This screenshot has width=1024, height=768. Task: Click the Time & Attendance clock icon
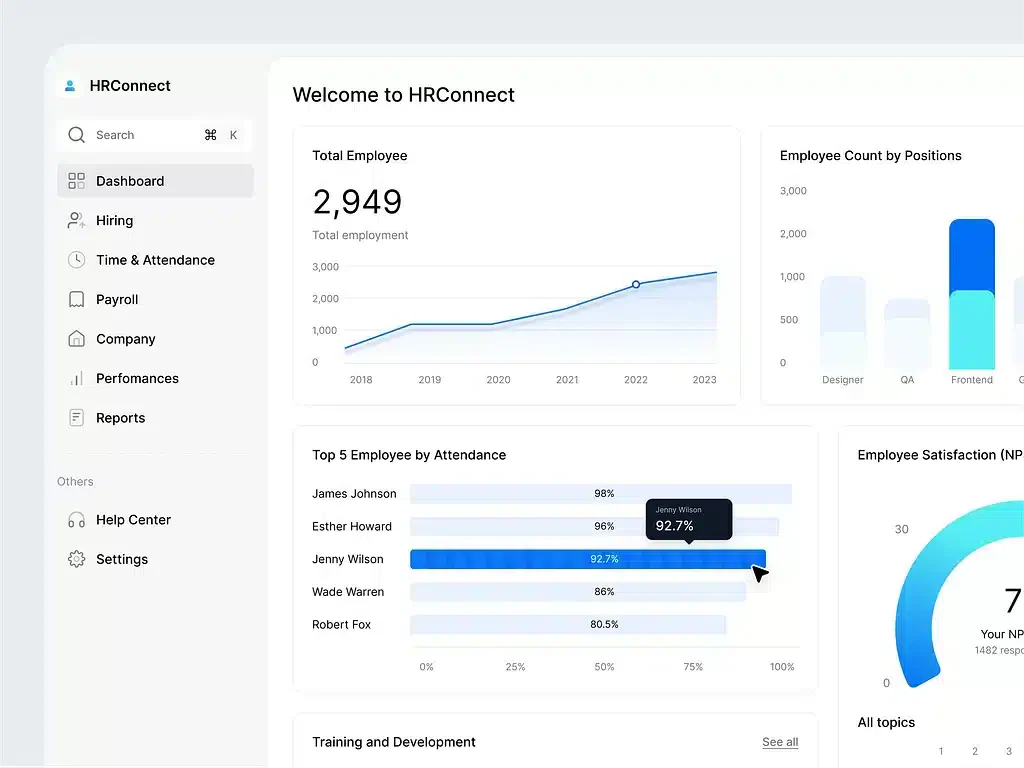[x=76, y=260]
